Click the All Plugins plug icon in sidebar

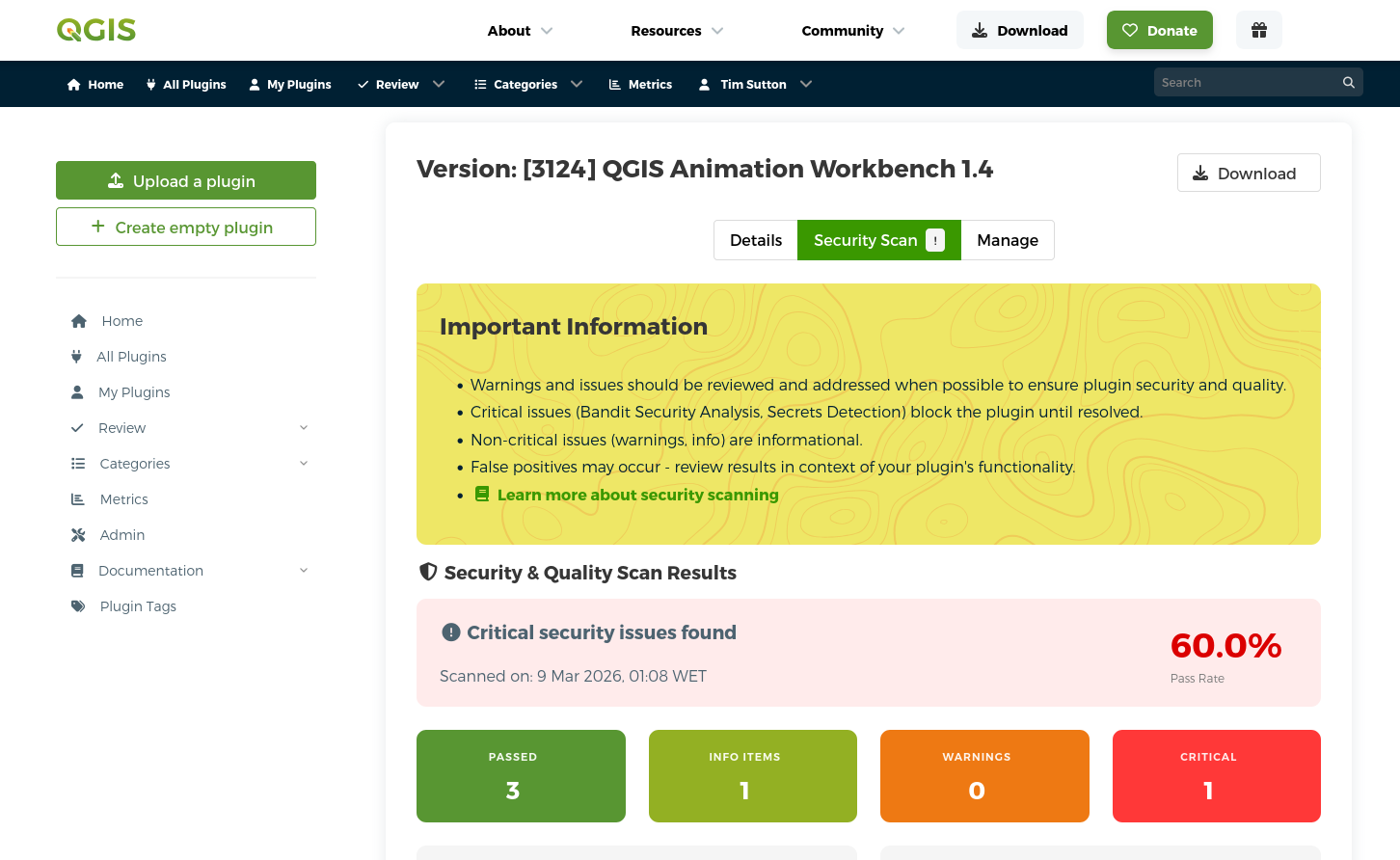click(x=76, y=357)
